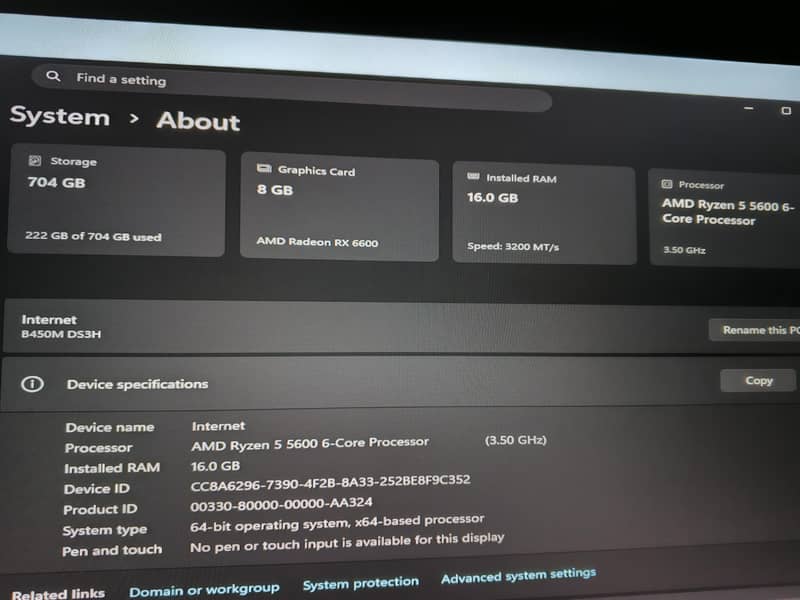Viewport: 800px width, 600px height.
Task: Focus the Find a setting search box
Action: pyautogui.click(x=292, y=89)
